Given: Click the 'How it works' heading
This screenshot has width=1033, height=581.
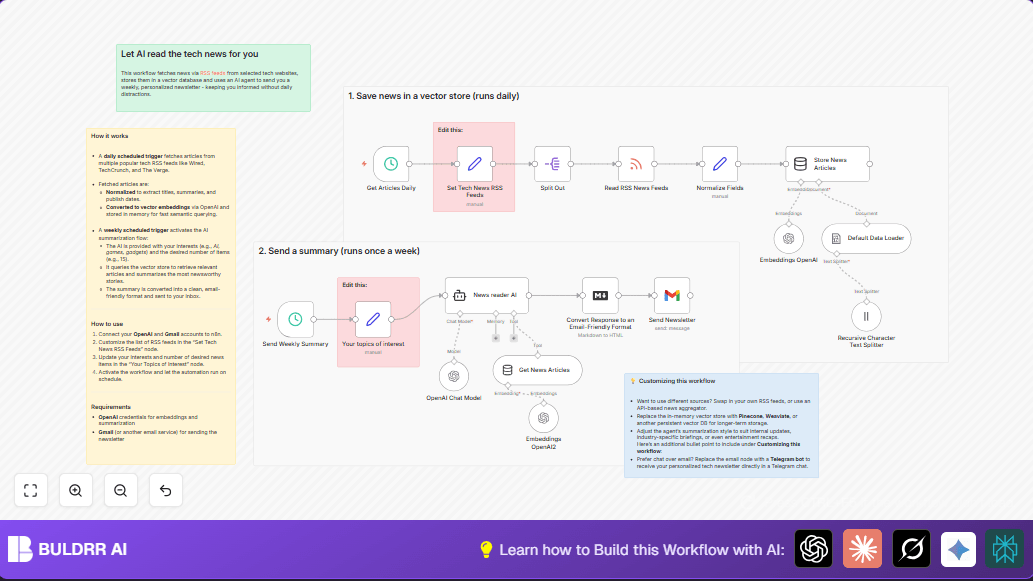Looking at the screenshot, I should [x=109, y=136].
